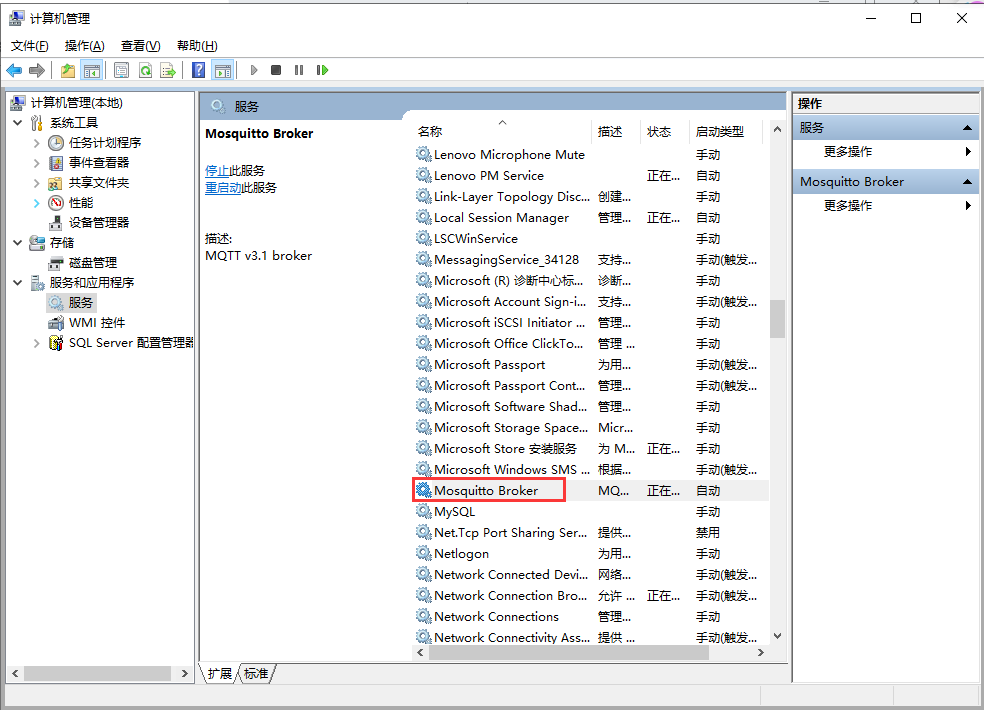The width and height of the screenshot is (984, 710).
Task: Click services horizontal scroll right arrow
Action: tap(761, 653)
